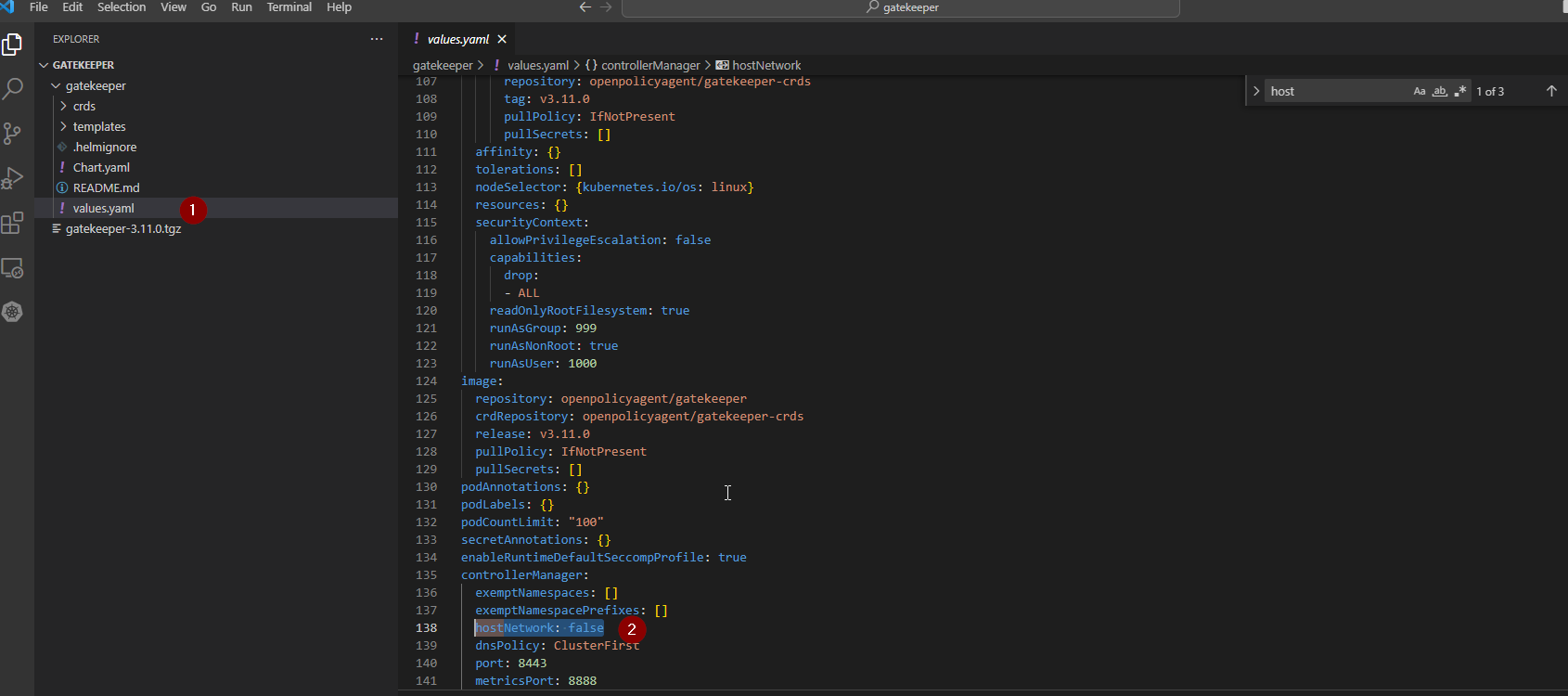This screenshot has width=1568, height=696.
Task: Click gatekeeper in the breadcrumb
Action: pyautogui.click(x=443, y=65)
